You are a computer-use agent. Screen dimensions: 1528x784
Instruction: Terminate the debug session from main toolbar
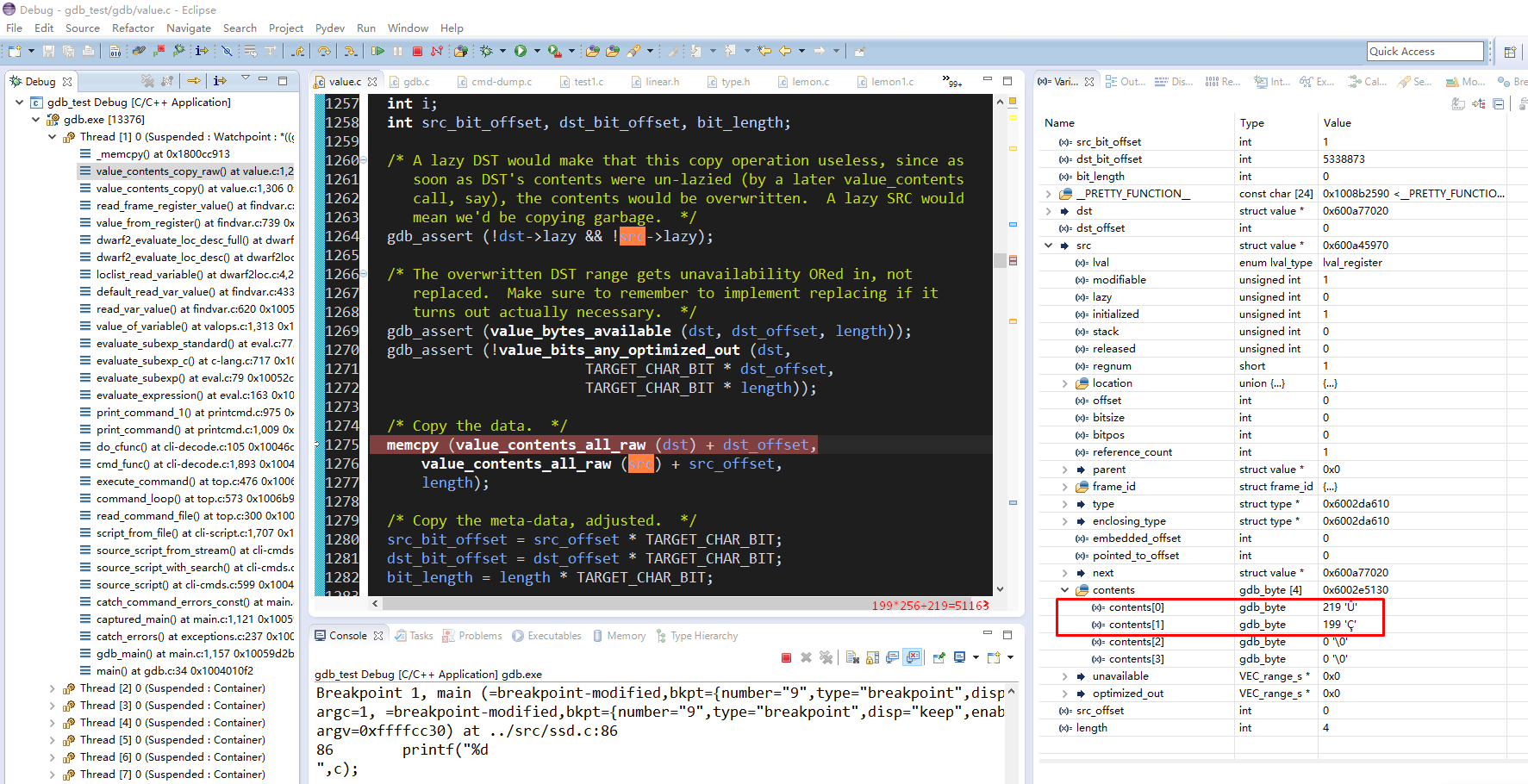pyautogui.click(x=417, y=52)
